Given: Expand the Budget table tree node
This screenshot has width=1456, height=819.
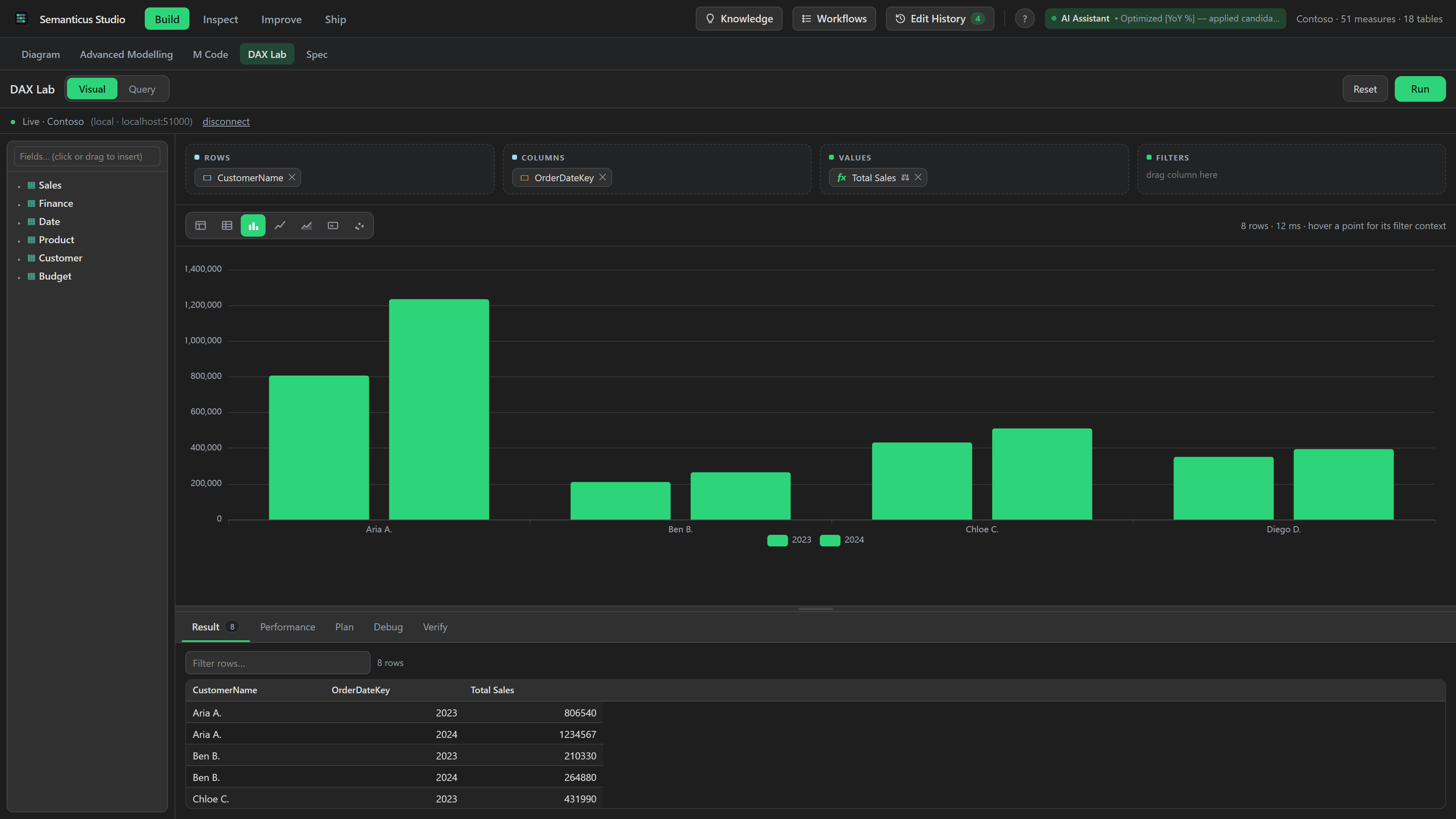Looking at the screenshot, I should coord(19,277).
